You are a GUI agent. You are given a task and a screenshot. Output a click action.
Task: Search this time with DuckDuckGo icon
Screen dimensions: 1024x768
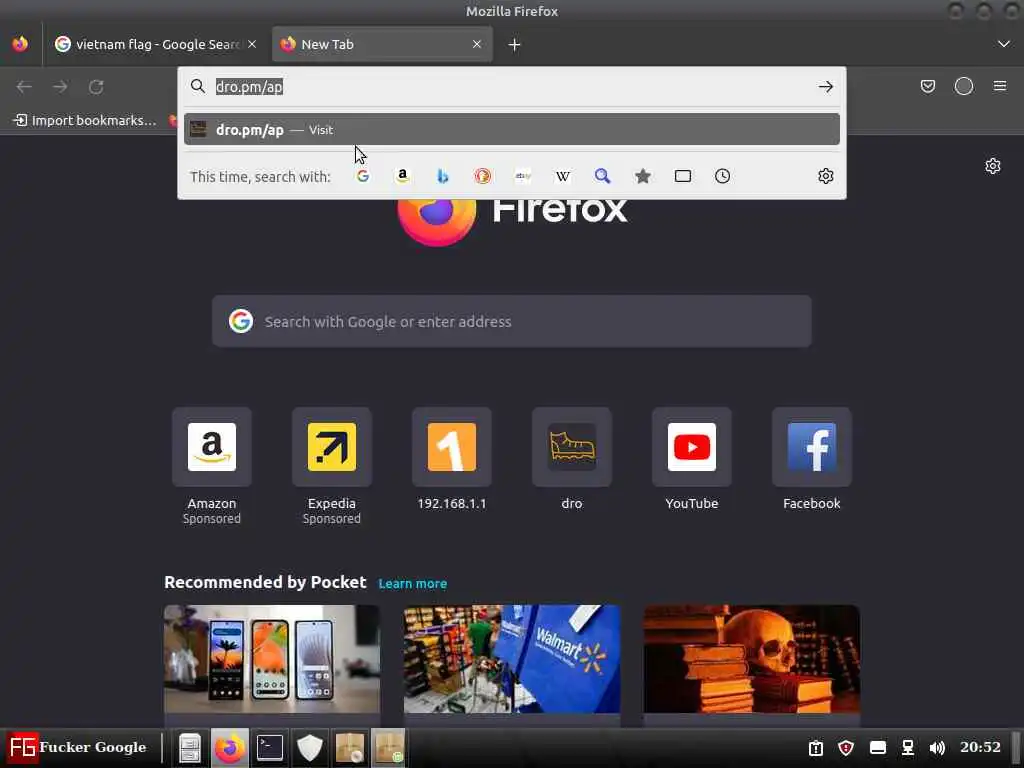[x=483, y=176]
